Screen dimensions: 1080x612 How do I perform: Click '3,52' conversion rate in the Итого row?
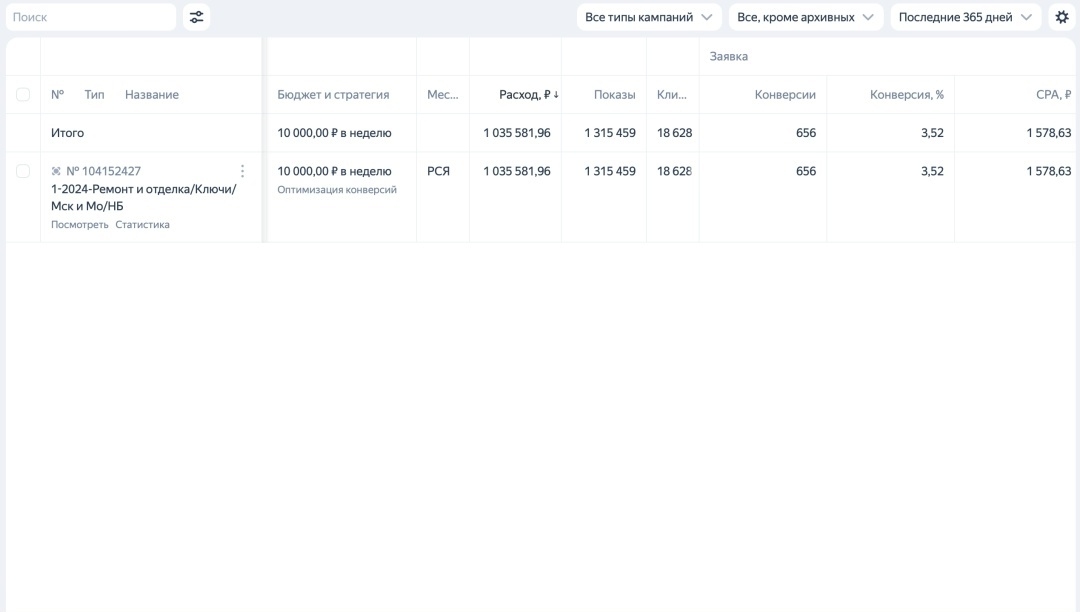[x=932, y=133]
